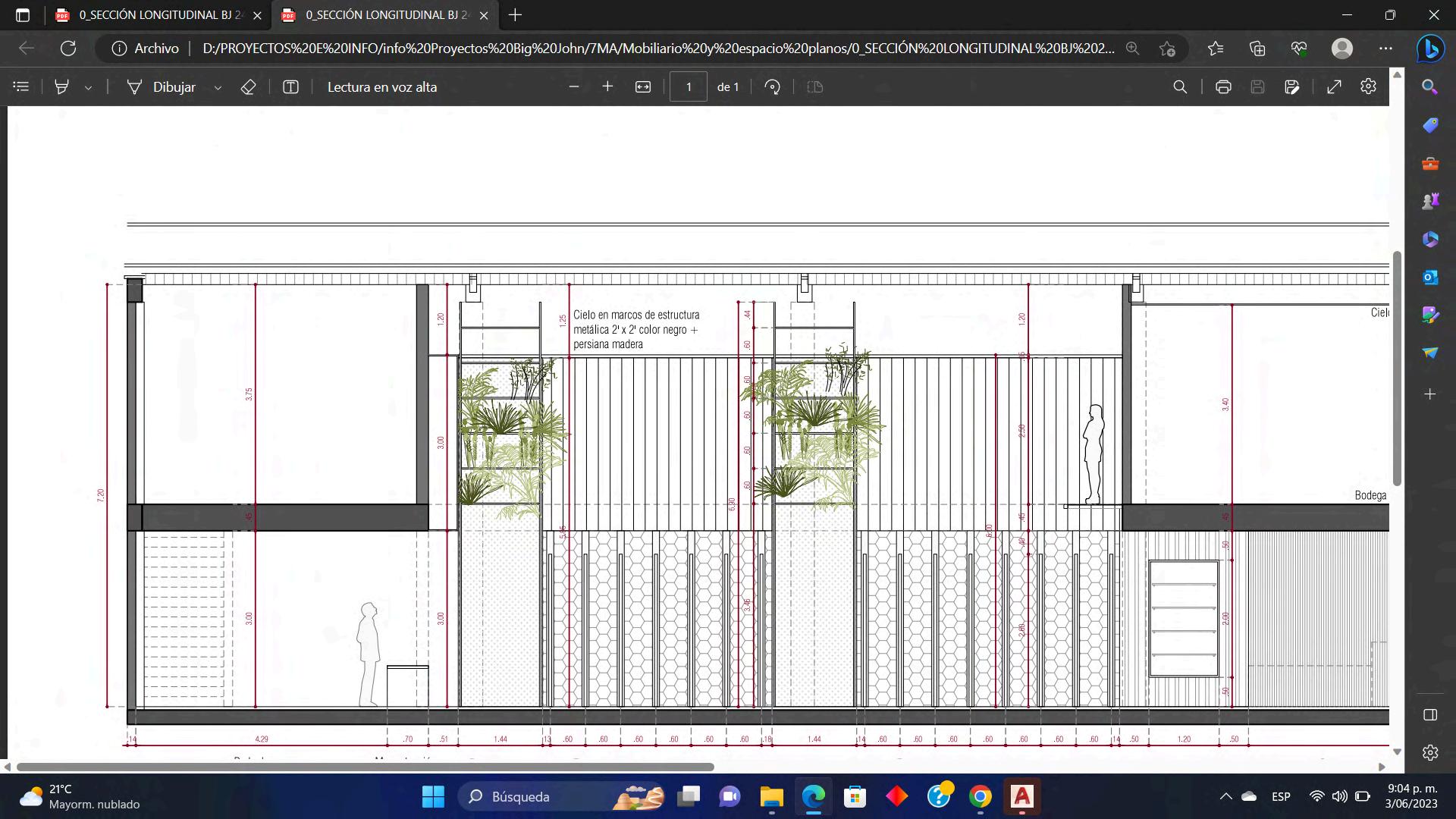The width and height of the screenshot is (1456, 819).
Task: Expand the Dibujar options dropdown arrow
Action: click(218, 88)
